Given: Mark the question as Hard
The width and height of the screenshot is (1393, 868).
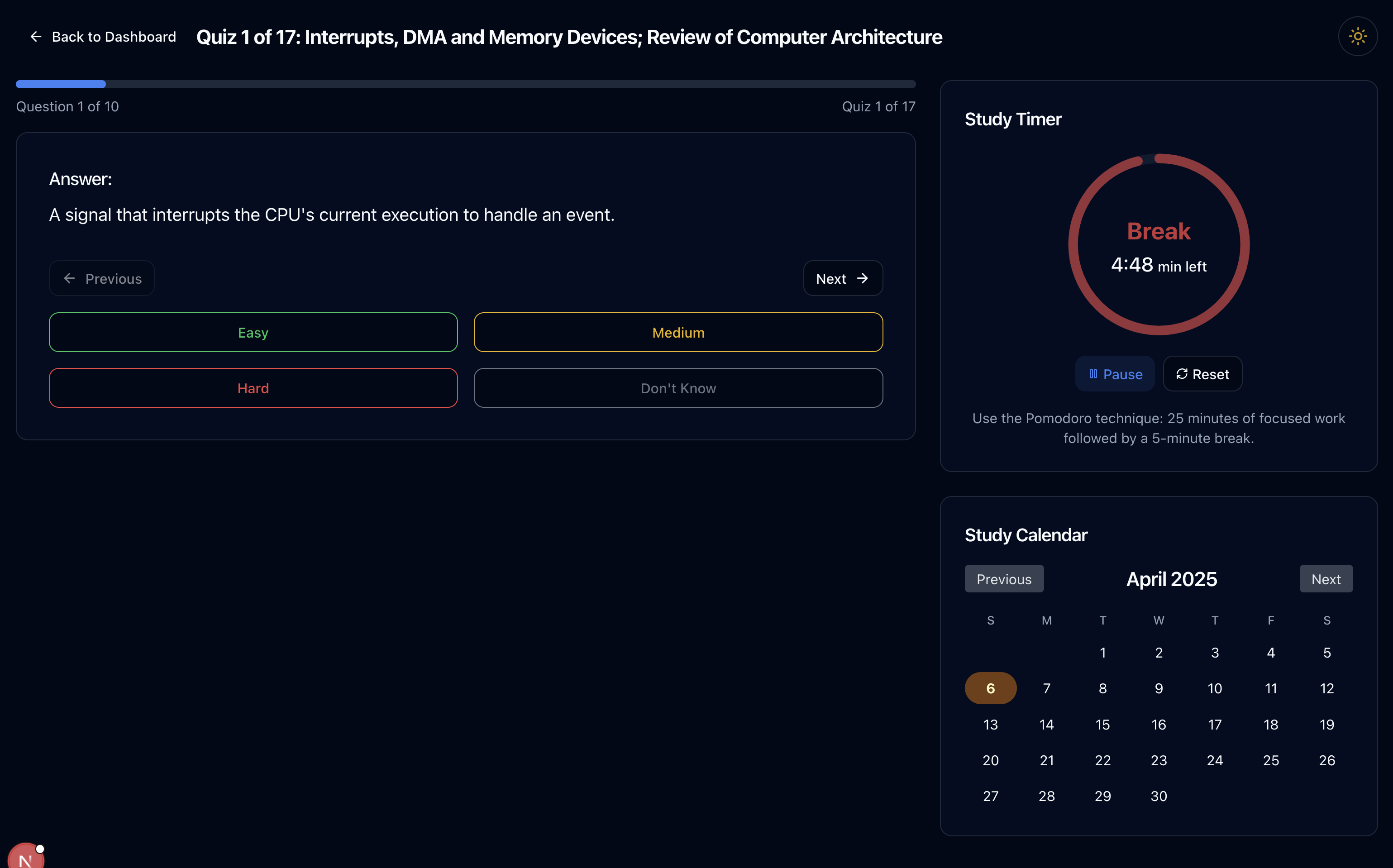Looking at the screenshot, I should (253, 388).
